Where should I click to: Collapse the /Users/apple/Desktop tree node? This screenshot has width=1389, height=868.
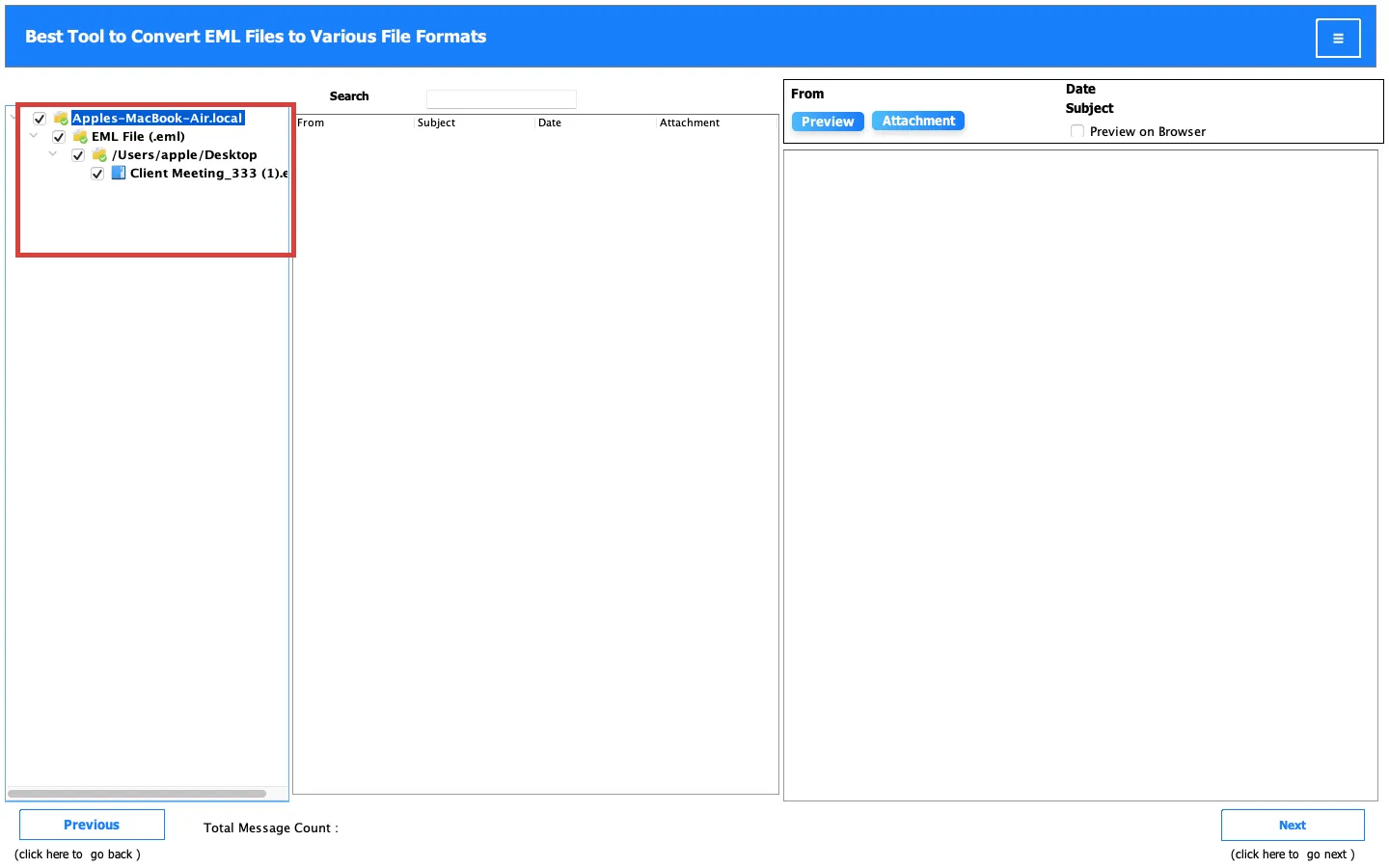53,154
